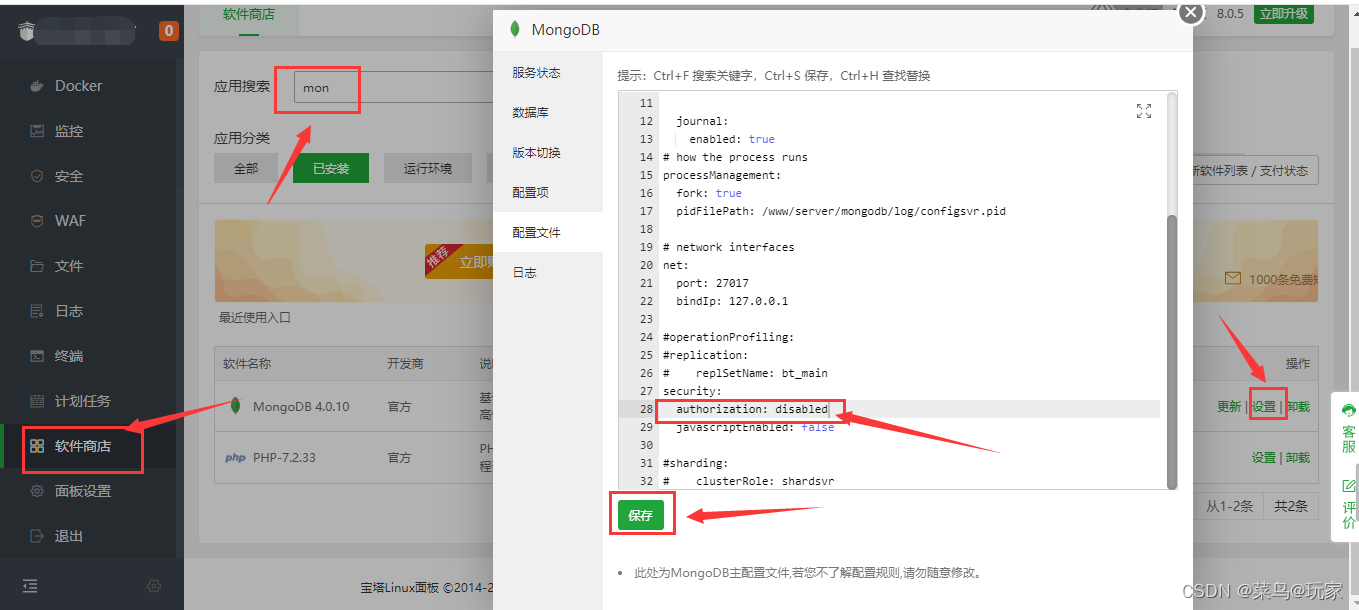Image resolution: width=1359 pixels, height=610 pixels.
Task: Click the '# clusterRole: shardsvr' line
Action: pos(748,481)
